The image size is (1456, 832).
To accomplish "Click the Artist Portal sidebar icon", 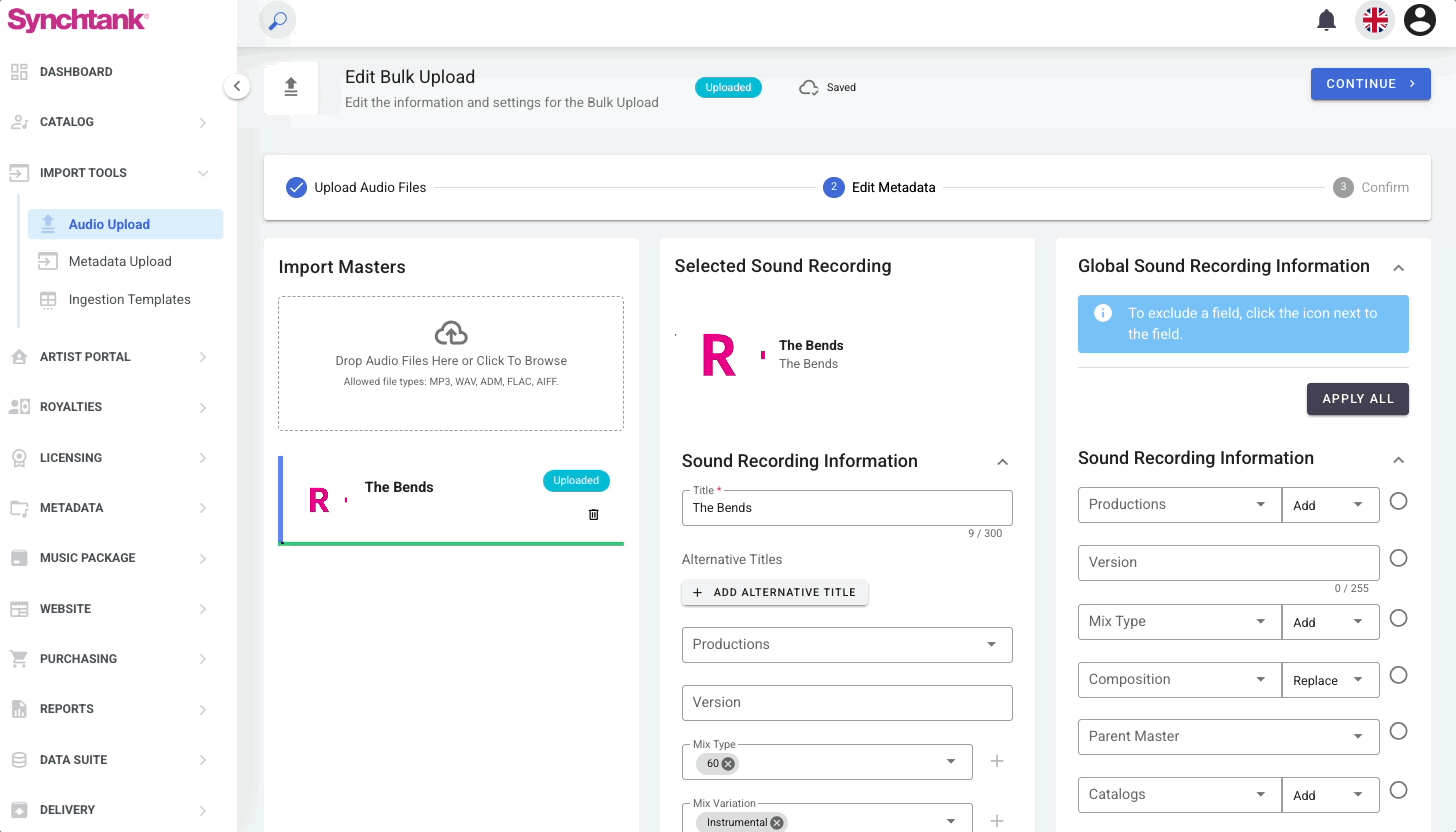I will [19, 357].
